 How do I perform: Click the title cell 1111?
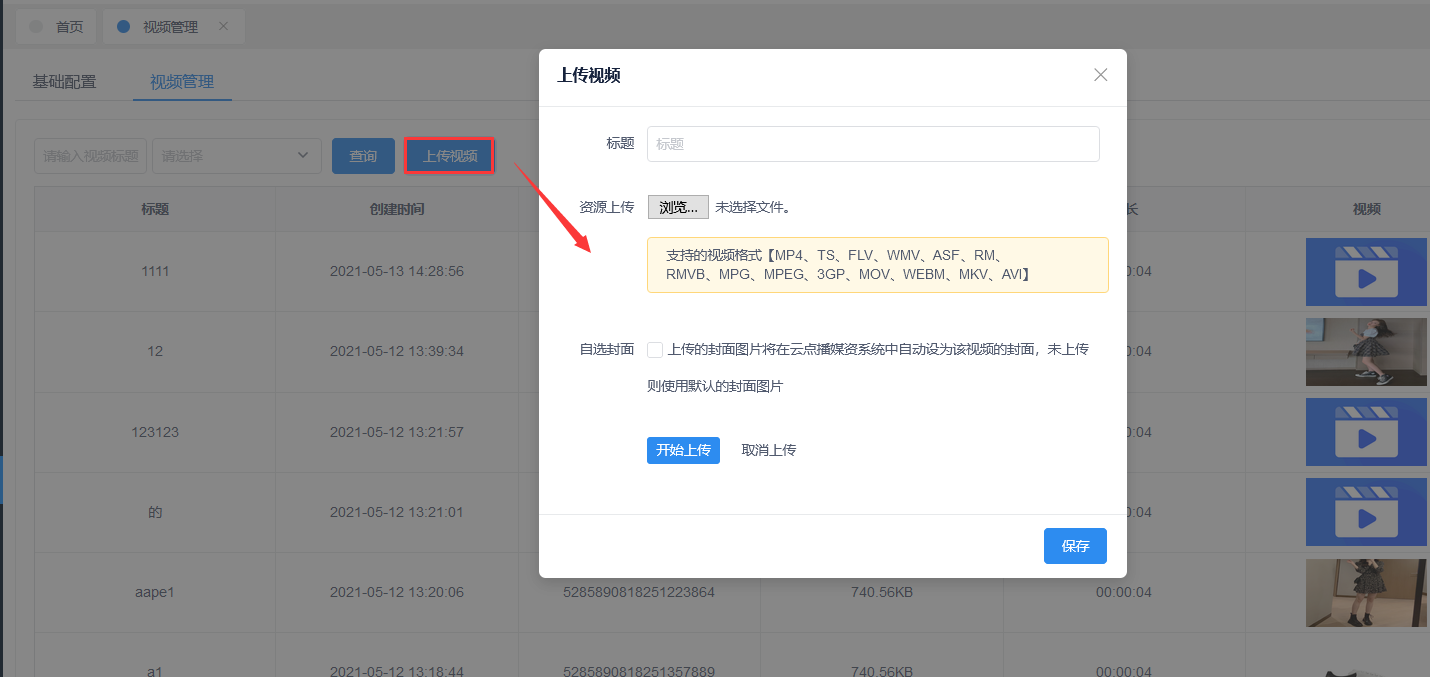click(155, 271)
